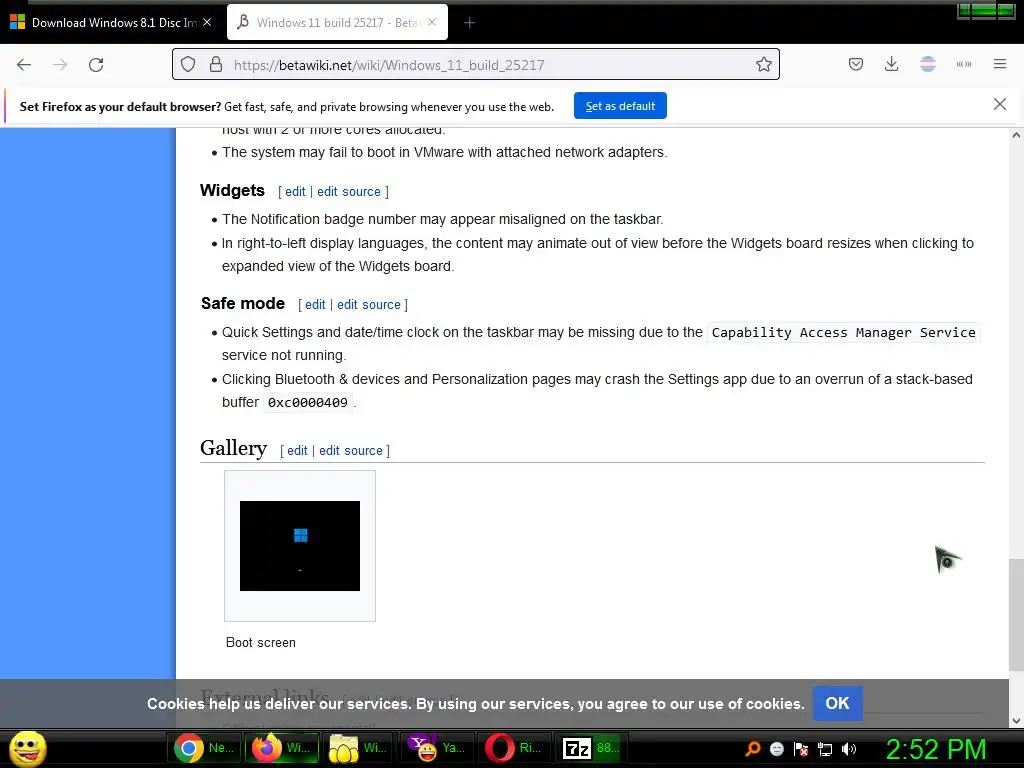Save page to Pocket
Screen dimensions: 1024x768
pos(856,64)
